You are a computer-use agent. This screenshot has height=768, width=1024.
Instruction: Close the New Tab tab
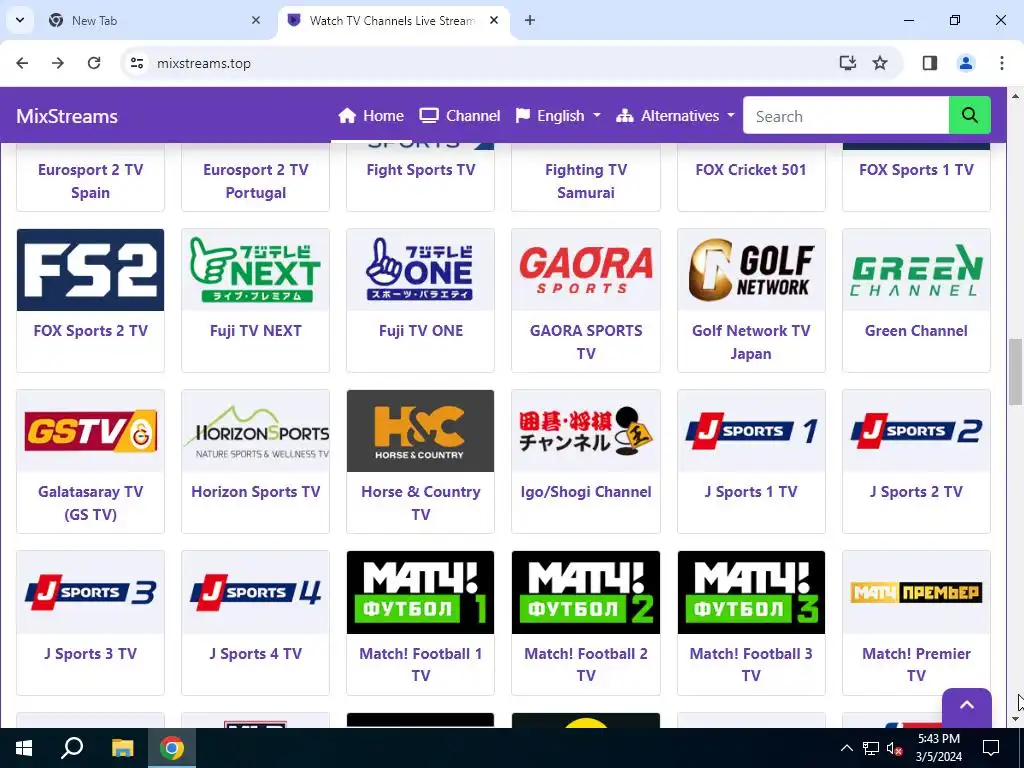coord(256,20)
